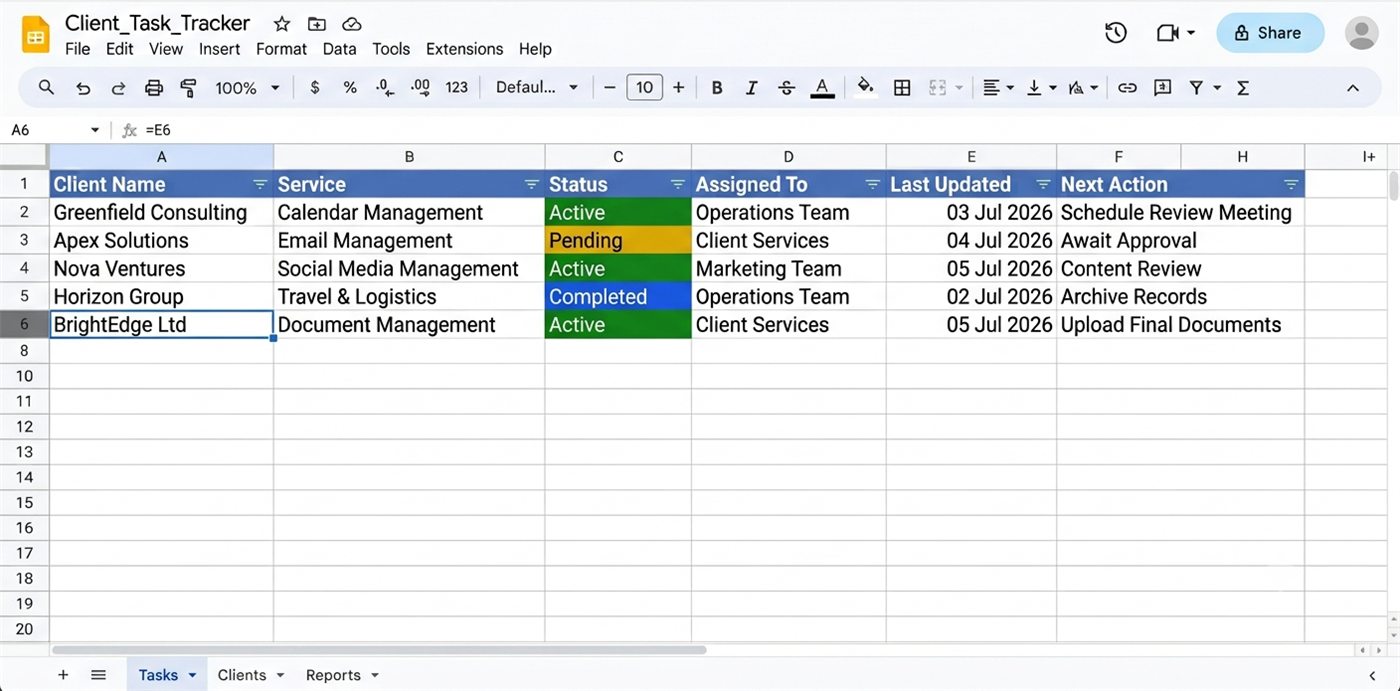Open version history clock icon
Image resolution: width=1400 pixels, height=691 pixels.
point(1116,33)
